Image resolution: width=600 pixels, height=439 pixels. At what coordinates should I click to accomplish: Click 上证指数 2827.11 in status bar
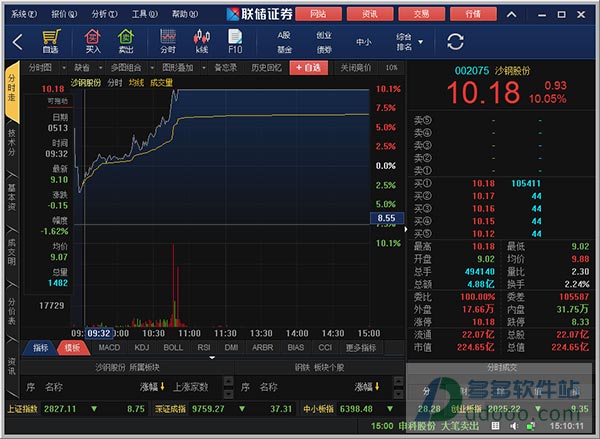(42, 409)
